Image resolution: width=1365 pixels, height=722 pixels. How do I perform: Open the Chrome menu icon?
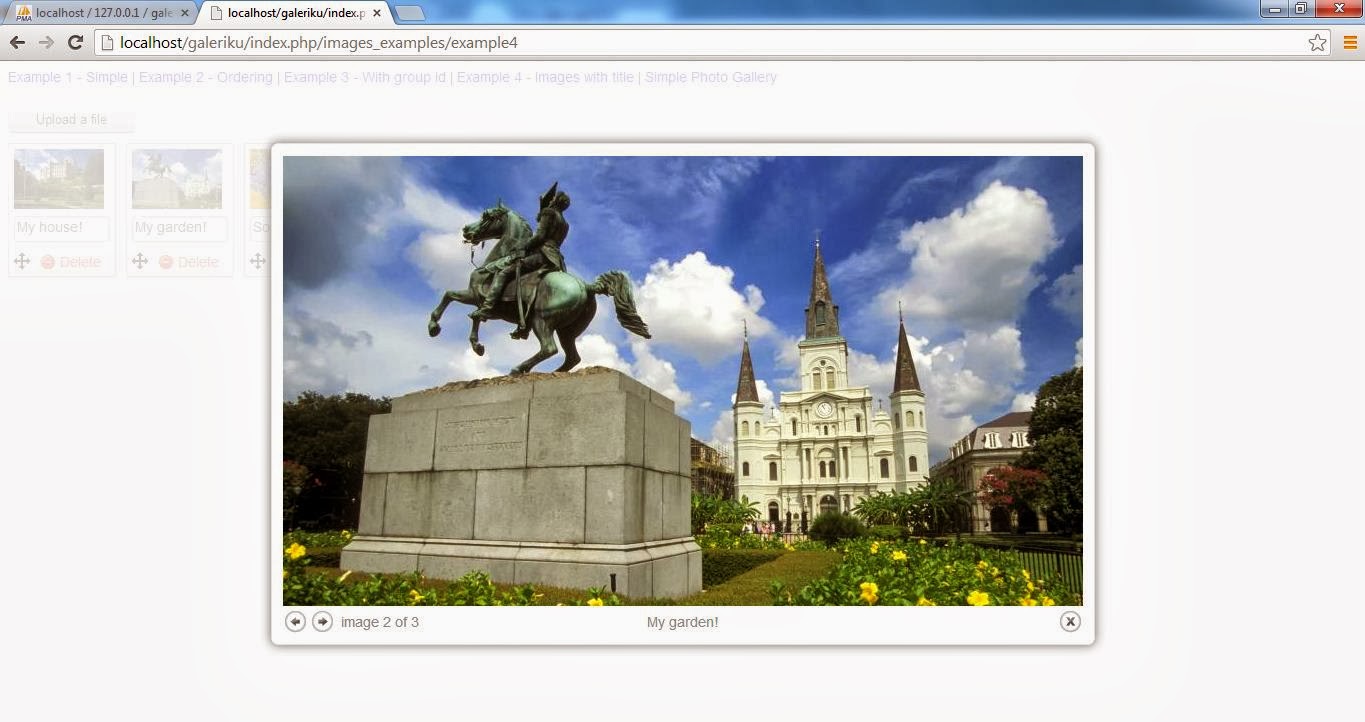pos(1350,42)
